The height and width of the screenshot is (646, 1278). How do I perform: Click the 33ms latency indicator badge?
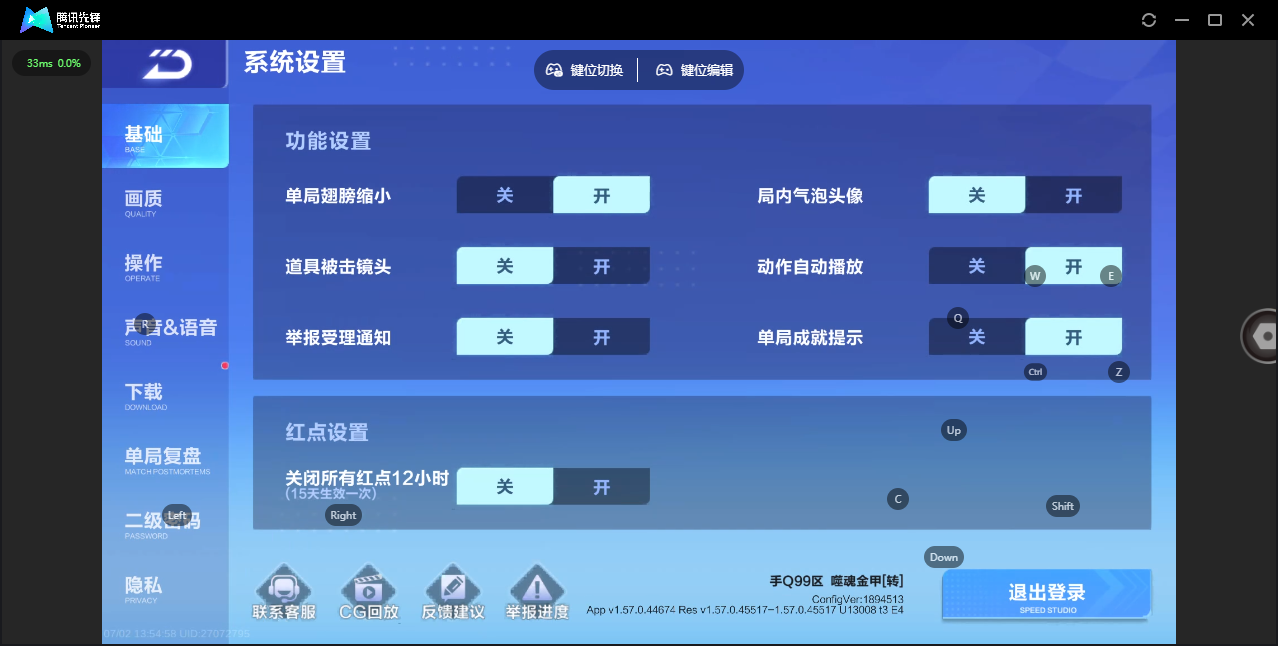(52, 63)
